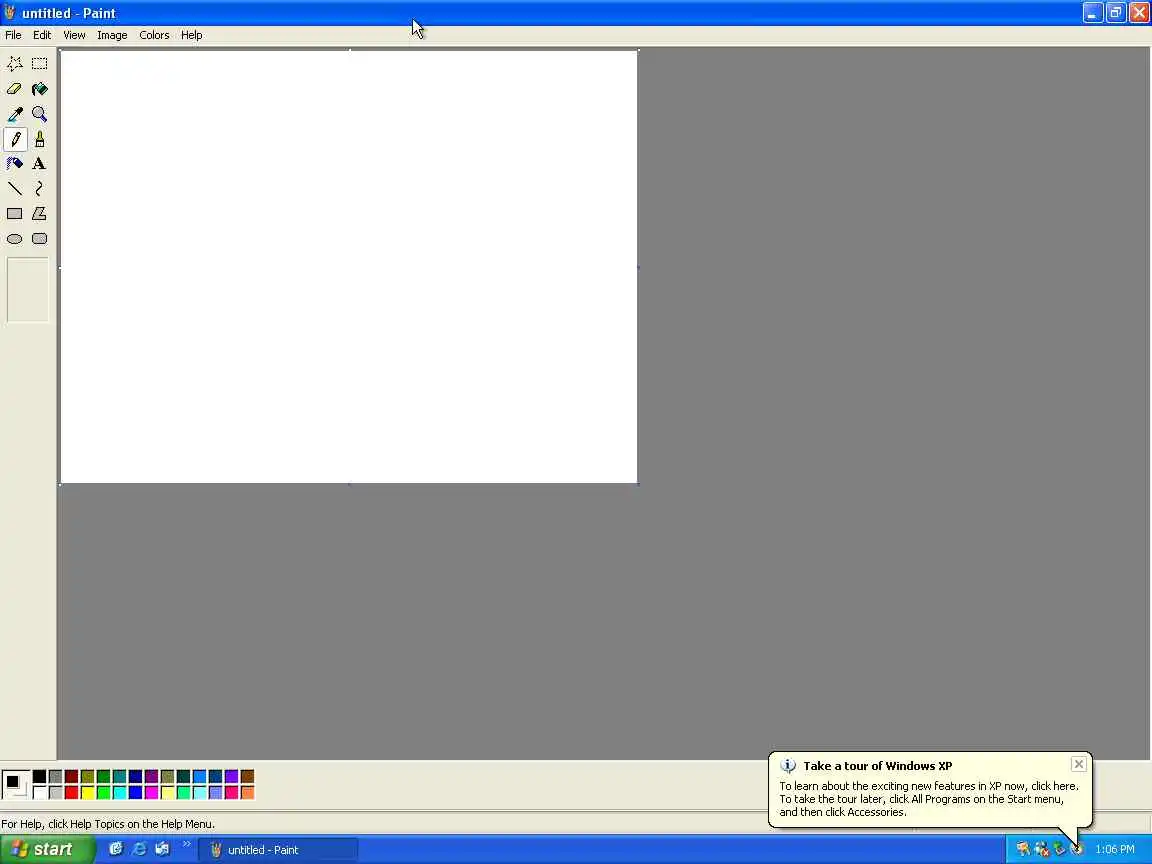The image size is (1152, 864).
Task: Choose the bright red swatch
Action: pos(71,793)
